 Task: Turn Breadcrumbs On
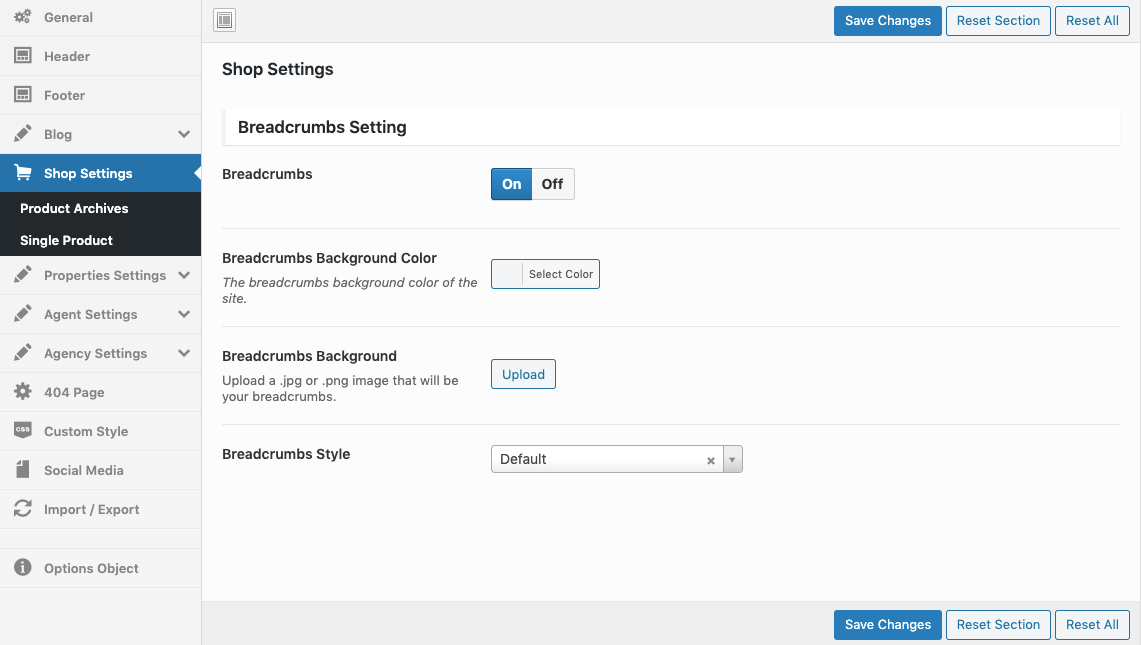click(x=511, y=184)
